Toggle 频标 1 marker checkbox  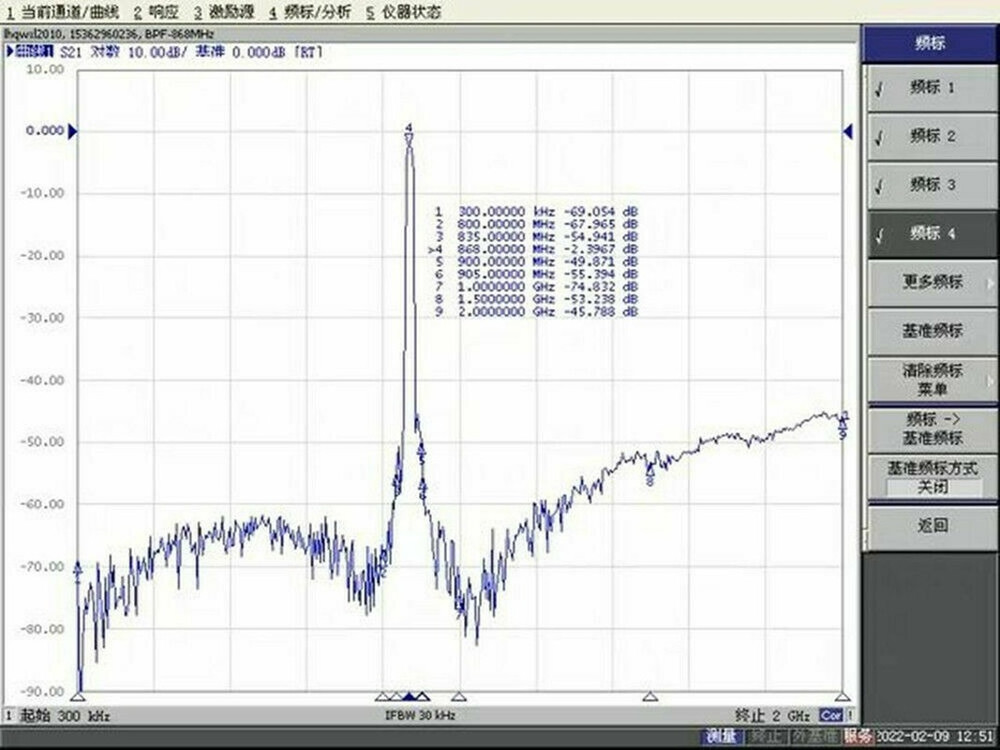click(x=930, y=88)
